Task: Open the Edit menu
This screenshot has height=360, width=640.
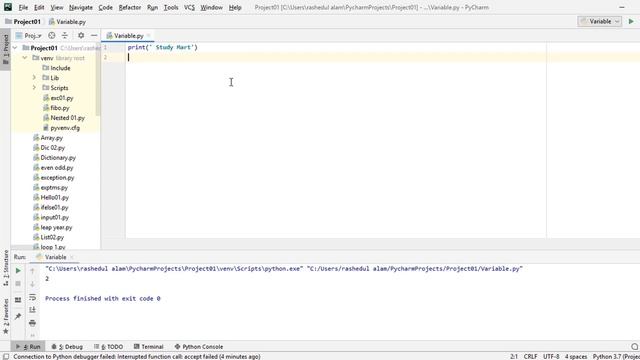Action: [39, 7]
